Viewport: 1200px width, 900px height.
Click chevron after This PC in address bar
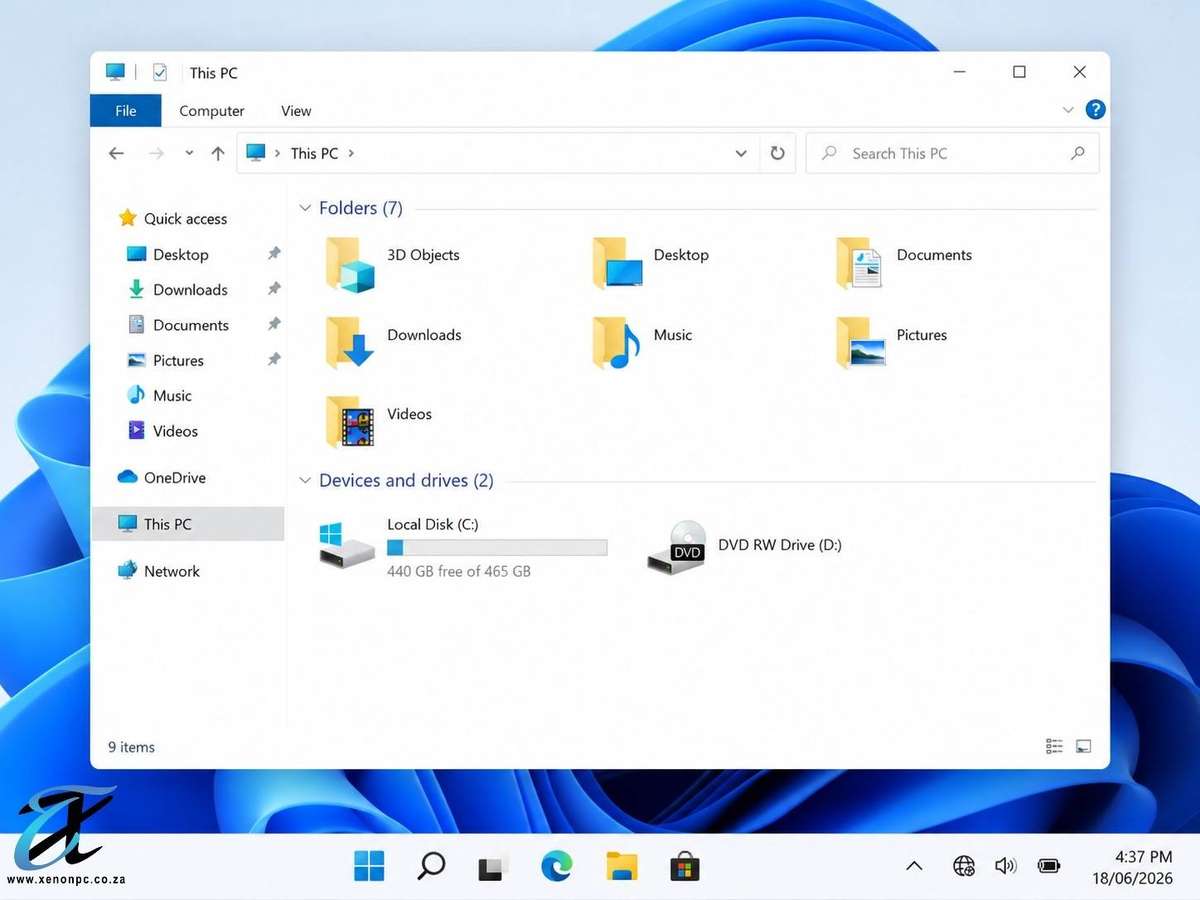click(x=351, y=153)
